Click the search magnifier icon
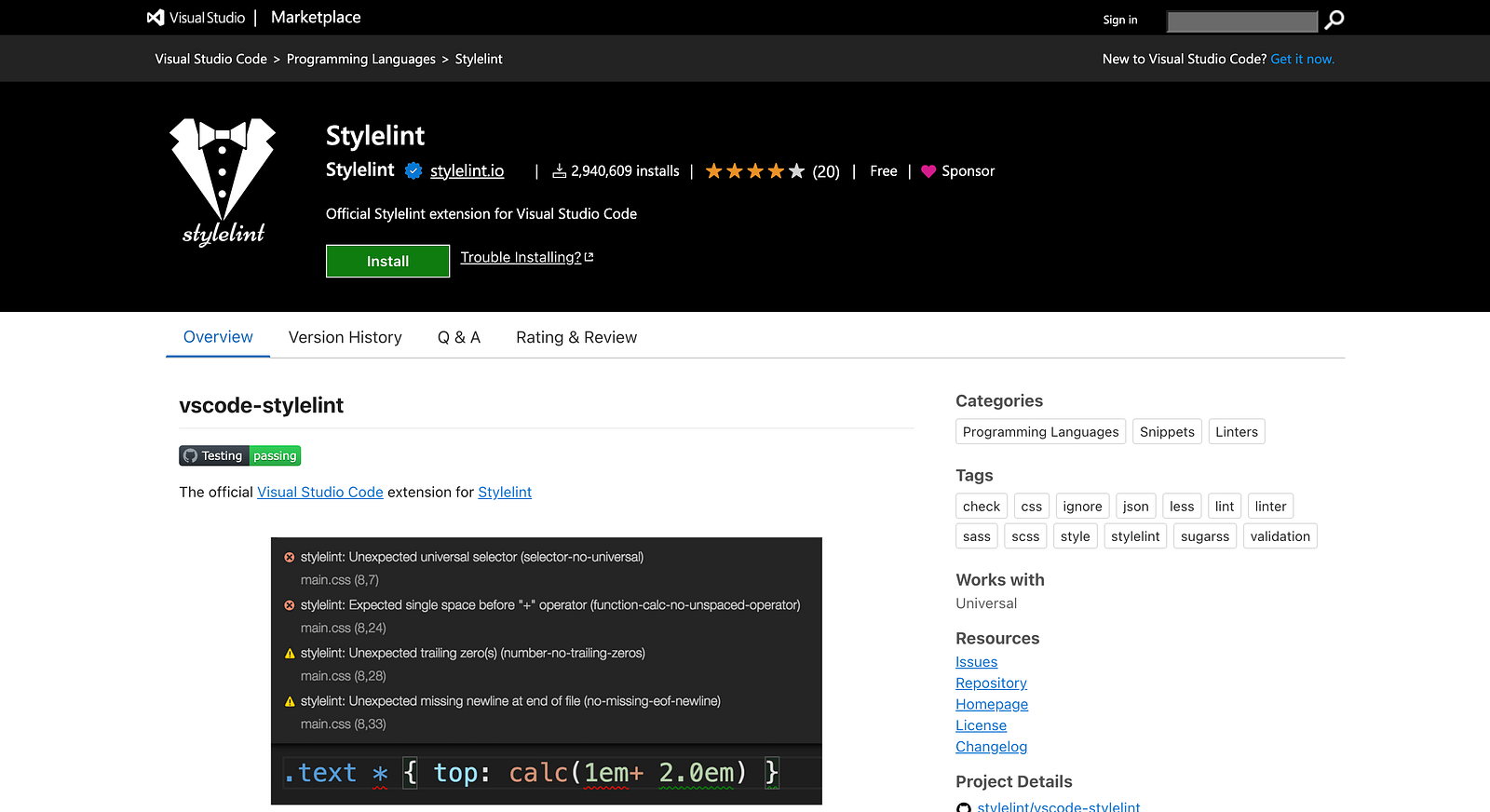The height and width of the screenshot is (812, 1490). tap(1334, 20)
